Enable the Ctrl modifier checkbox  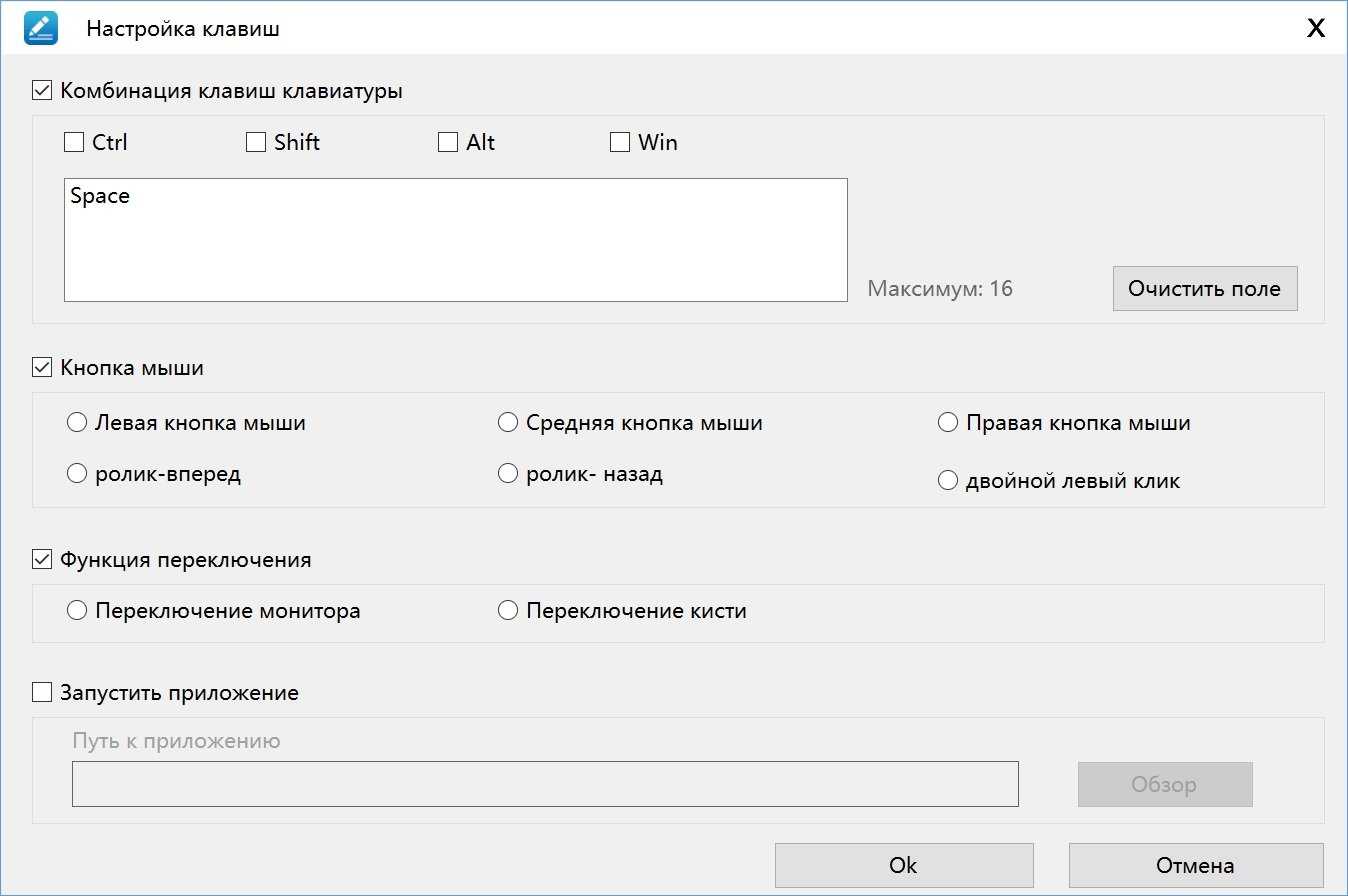click(74, 143)
